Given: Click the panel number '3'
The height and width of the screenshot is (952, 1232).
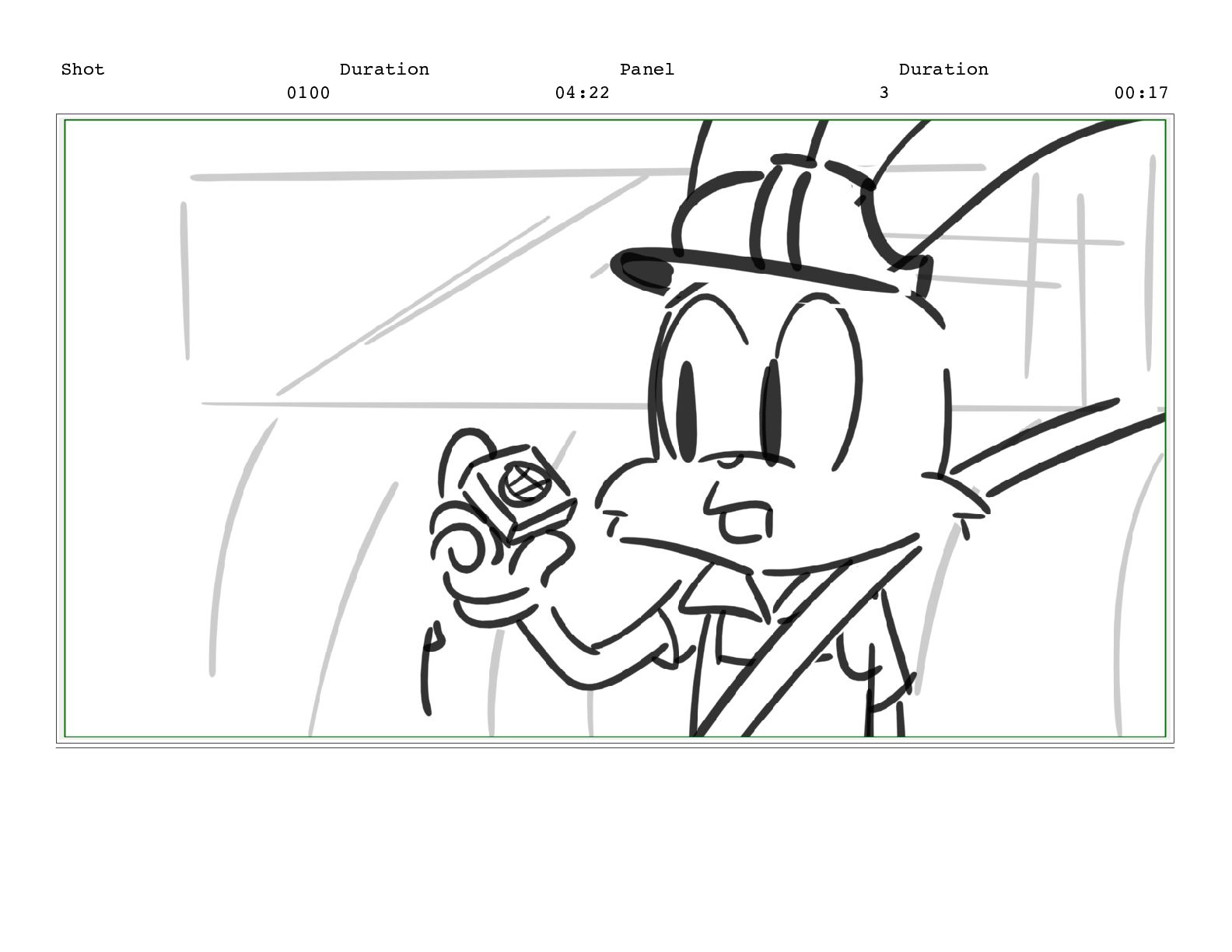Looking at the screenshot, I should 884,93.
